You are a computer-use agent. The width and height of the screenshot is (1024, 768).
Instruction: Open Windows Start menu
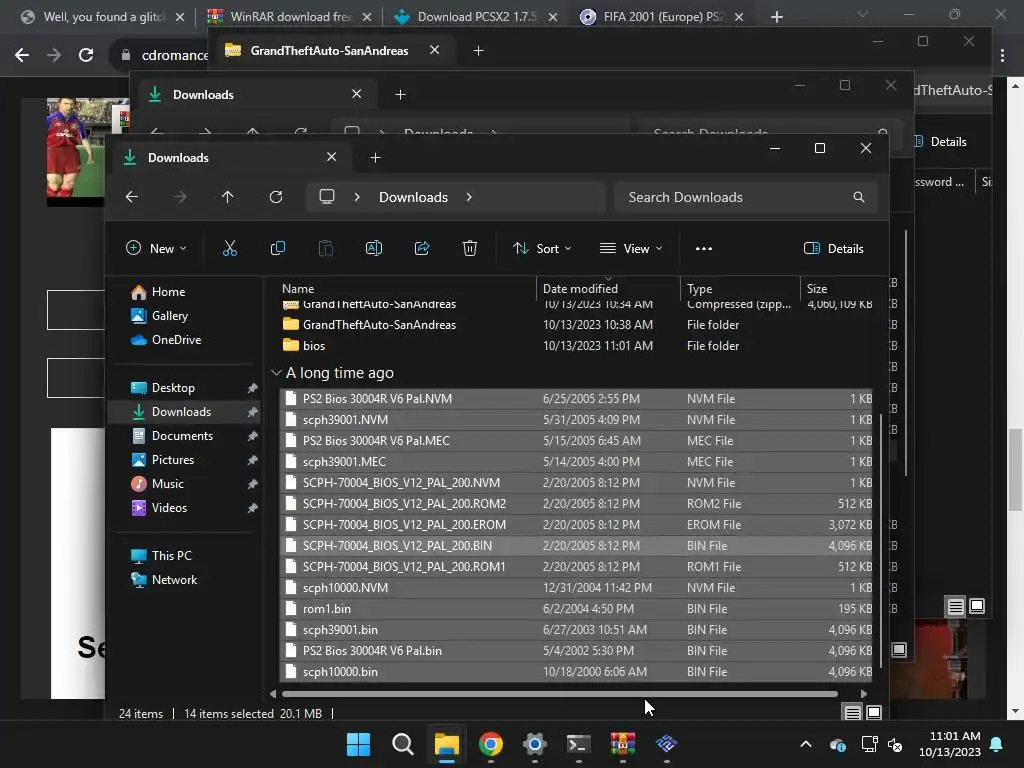[x=358, y=744]
